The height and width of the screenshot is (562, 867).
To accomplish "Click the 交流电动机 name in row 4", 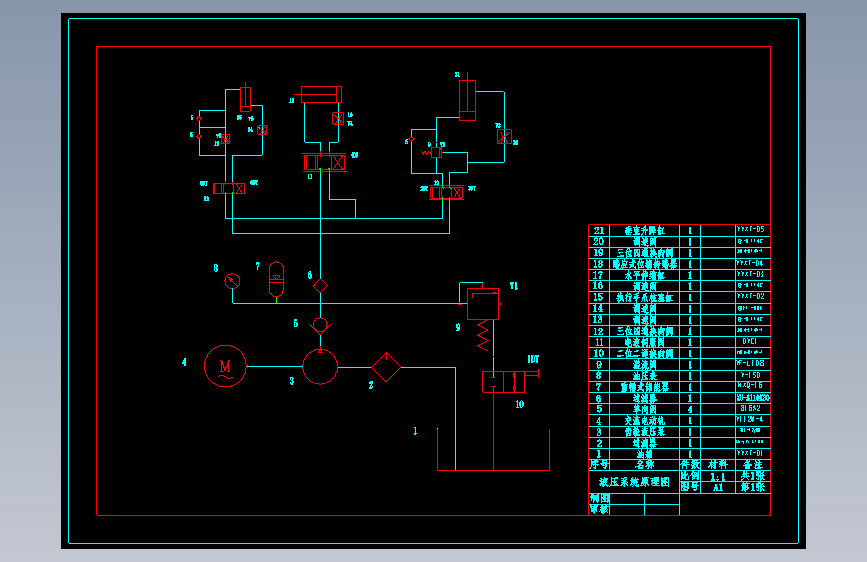I will tap(645, 421).
